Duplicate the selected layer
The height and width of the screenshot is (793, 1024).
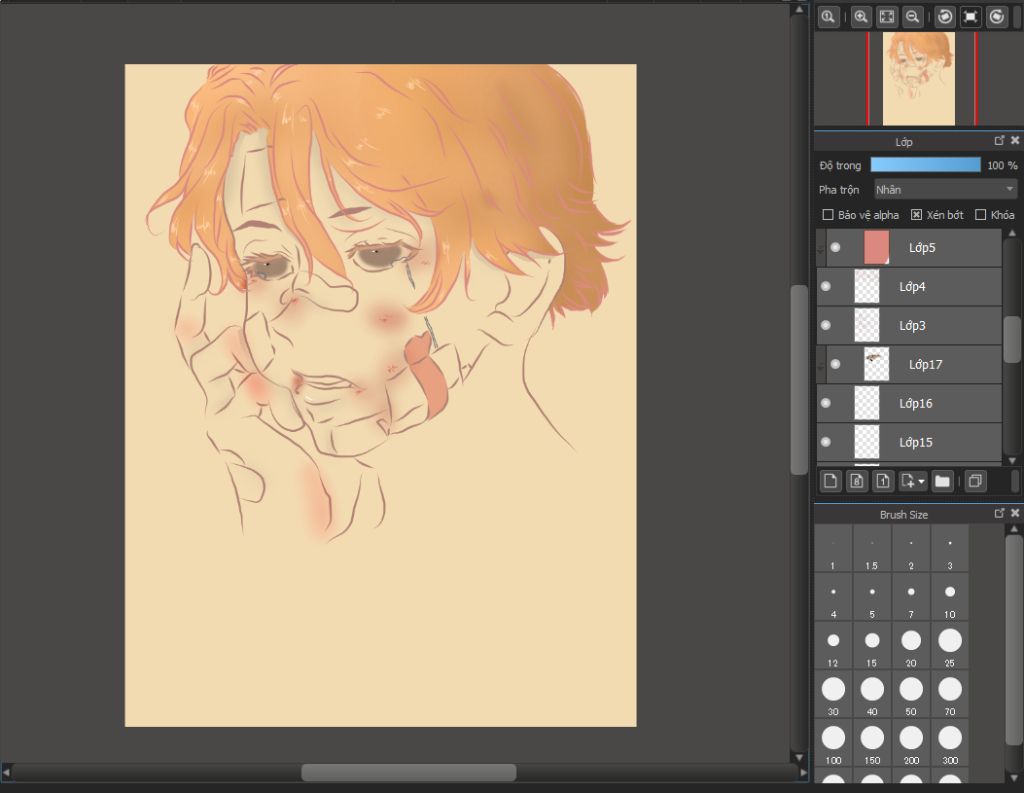coord(975,481)
